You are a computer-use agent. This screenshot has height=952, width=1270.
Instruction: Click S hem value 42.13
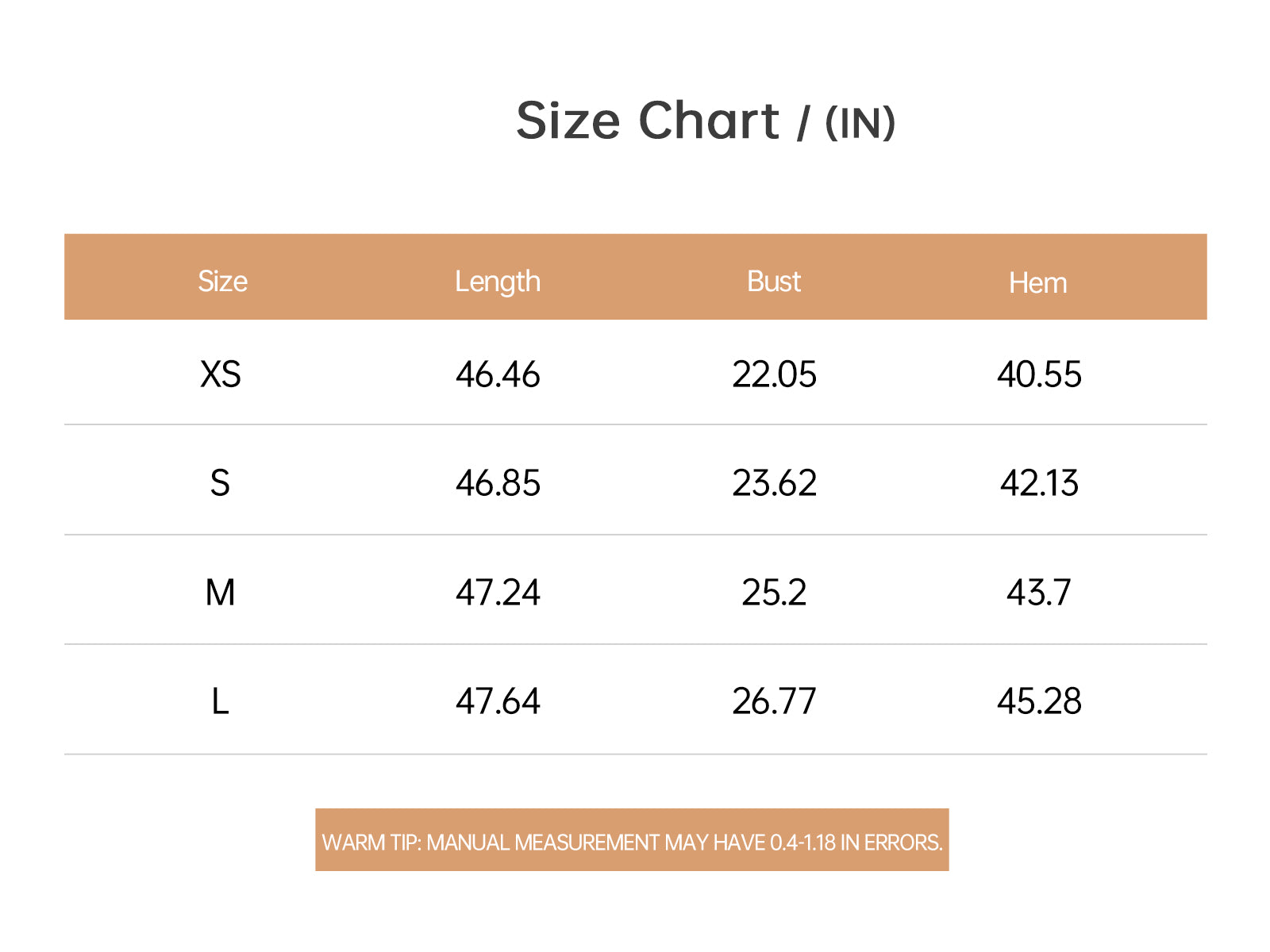[x=1039, y=483]
